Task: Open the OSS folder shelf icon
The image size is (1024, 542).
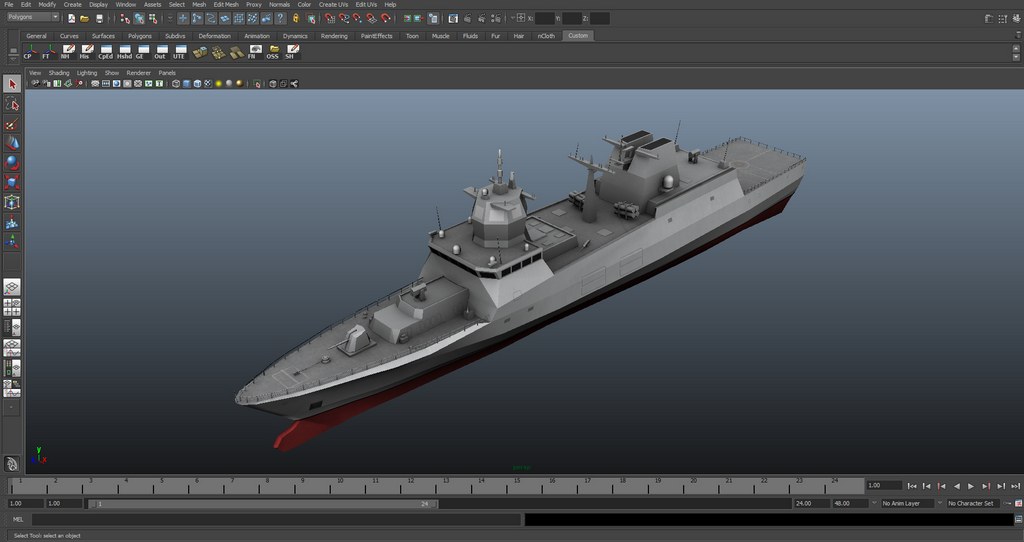Action: click(x=272, y=51)
